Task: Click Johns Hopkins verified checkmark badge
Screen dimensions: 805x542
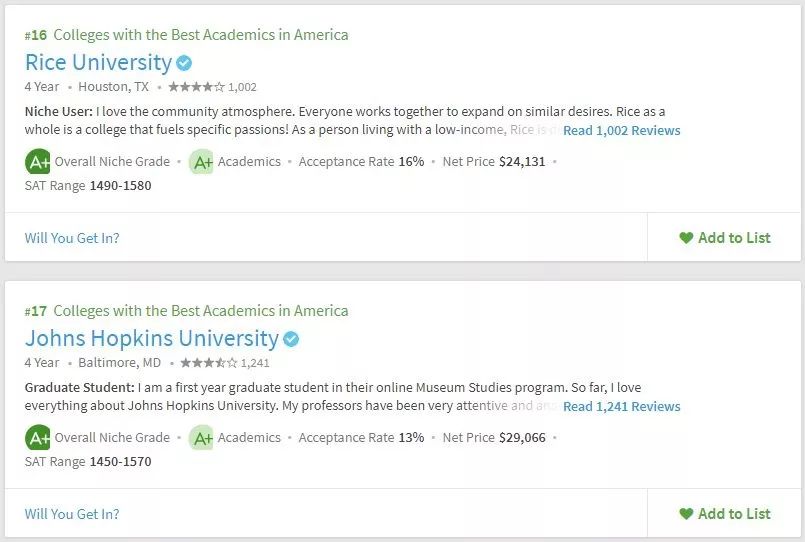Action: click(x=291, y=339)
